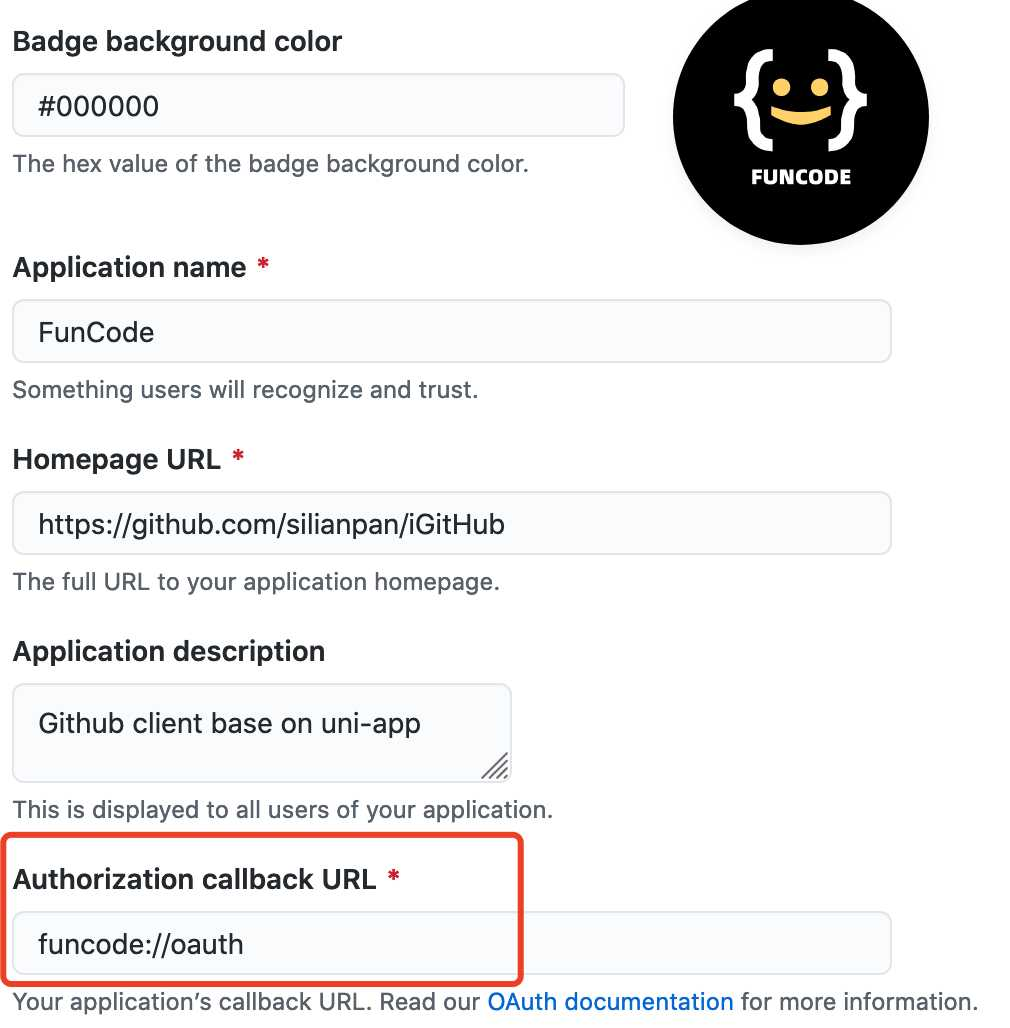Click the asterisk beside Authorization callback URL

click(x=393, y=875)
